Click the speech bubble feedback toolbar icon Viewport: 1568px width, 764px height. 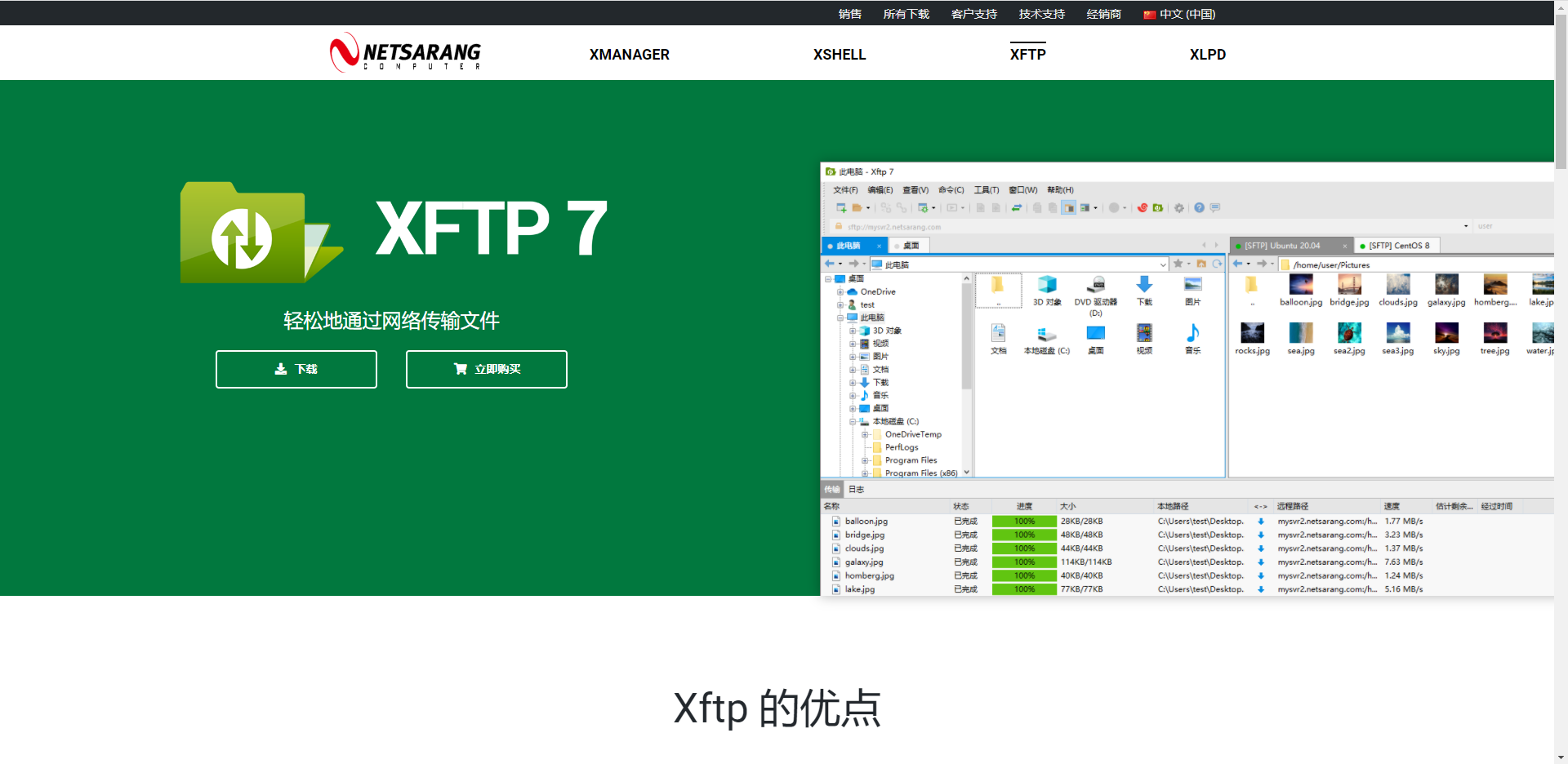pyautogui.click(x=1215, y=208)
